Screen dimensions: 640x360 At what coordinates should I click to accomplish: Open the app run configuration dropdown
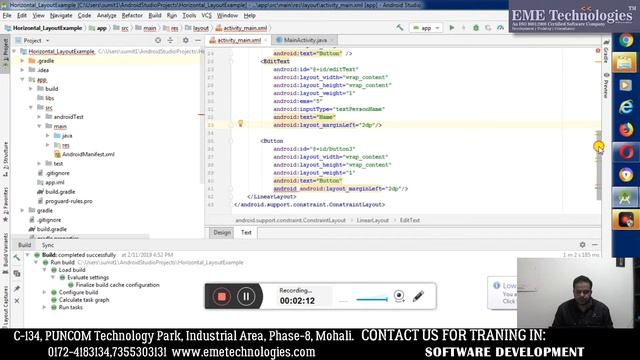point(426,28)
